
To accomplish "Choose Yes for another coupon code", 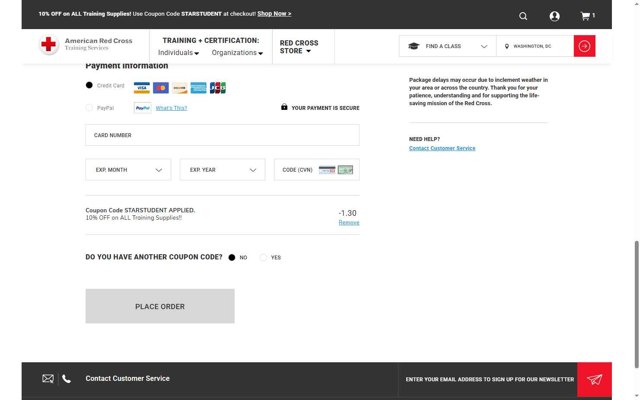I will (263, 257).
